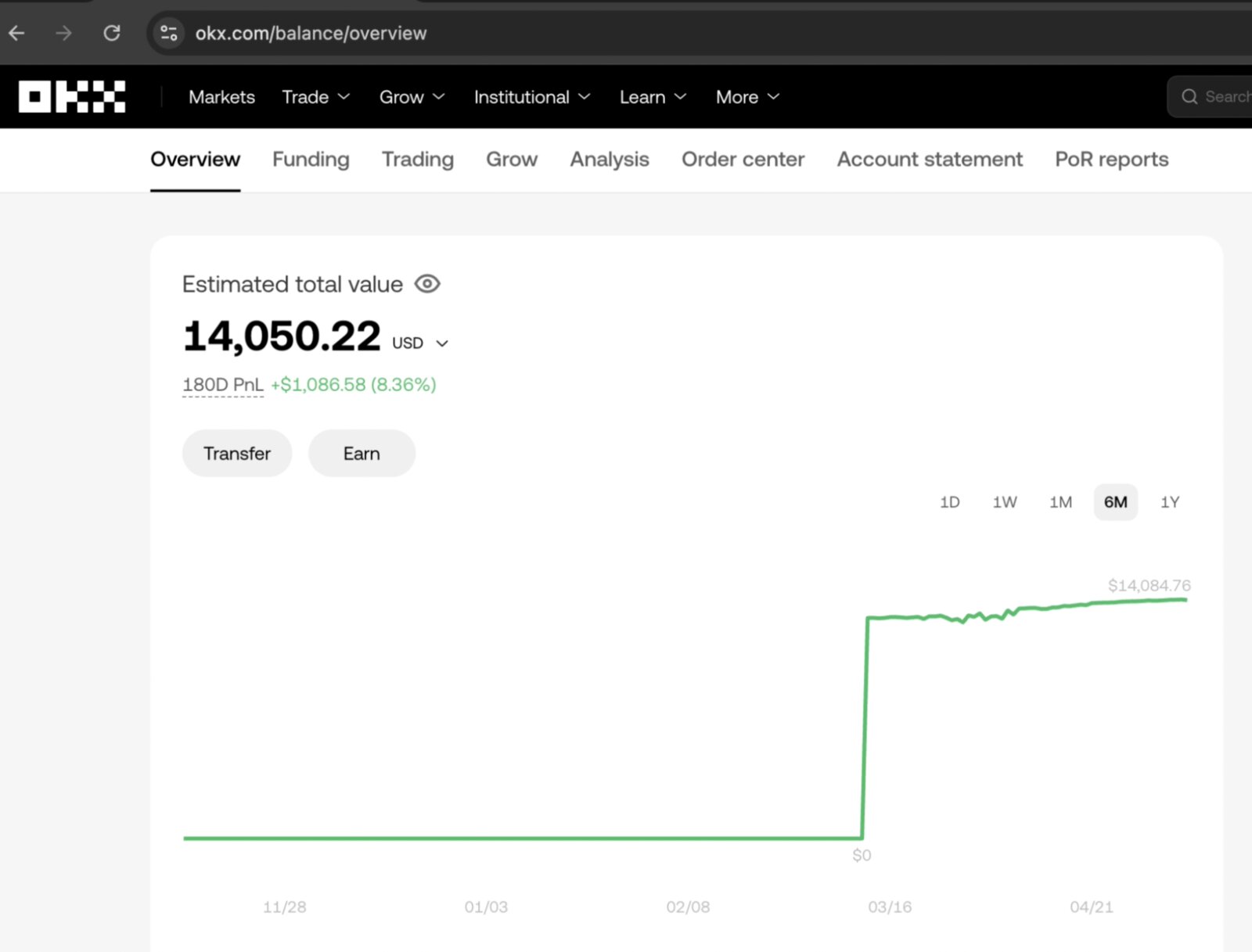Open the Account statement tab
Viewport: 1252px width, 952px height.
click(x=930, y=160)
